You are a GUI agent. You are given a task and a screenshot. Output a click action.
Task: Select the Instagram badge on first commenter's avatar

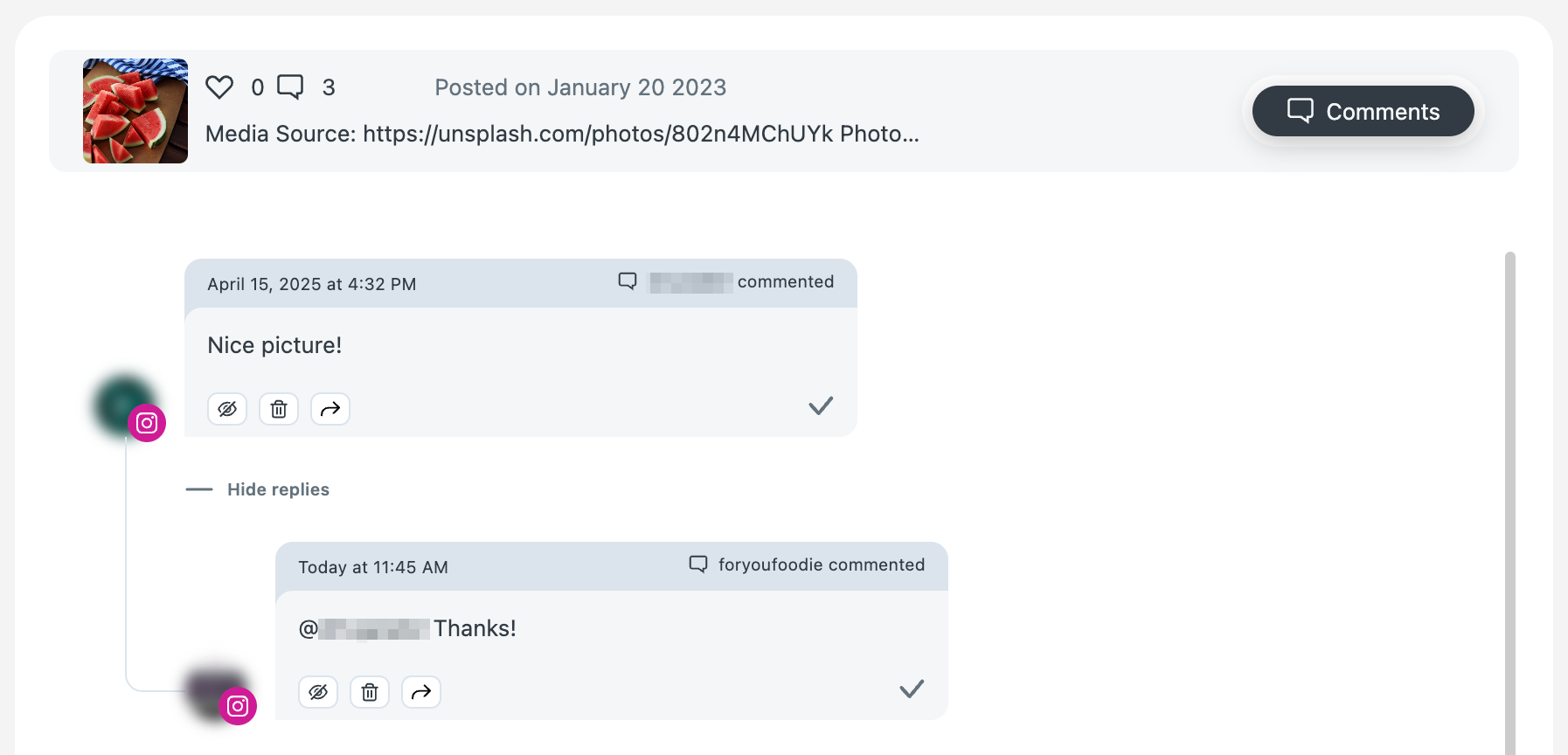point(148,423)
